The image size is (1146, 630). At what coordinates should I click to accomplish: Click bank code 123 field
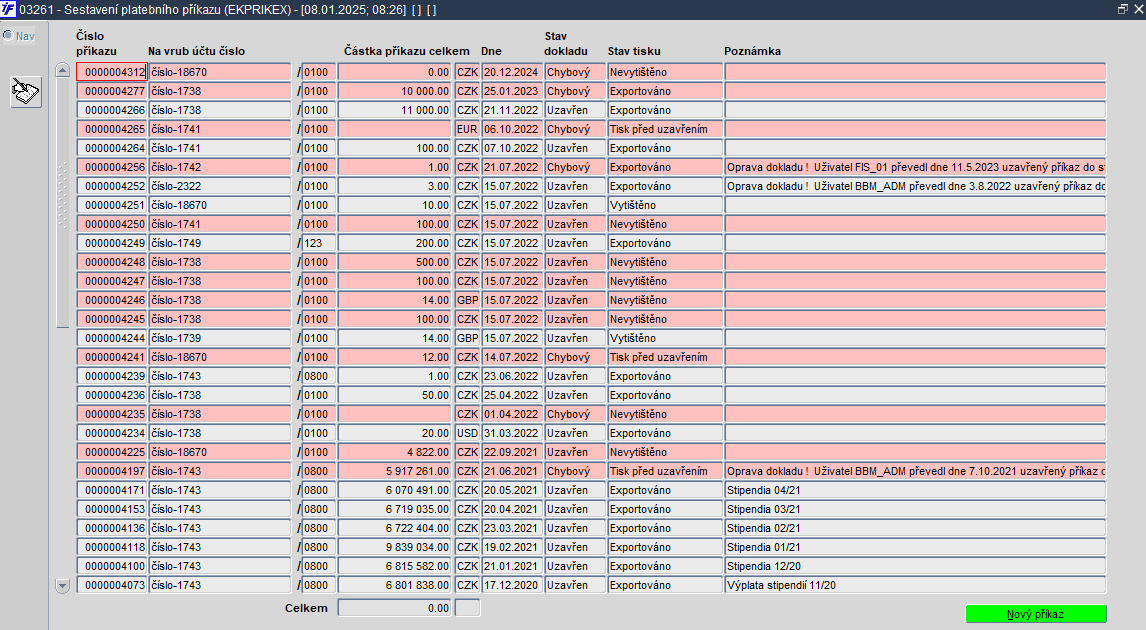[319, 243]
